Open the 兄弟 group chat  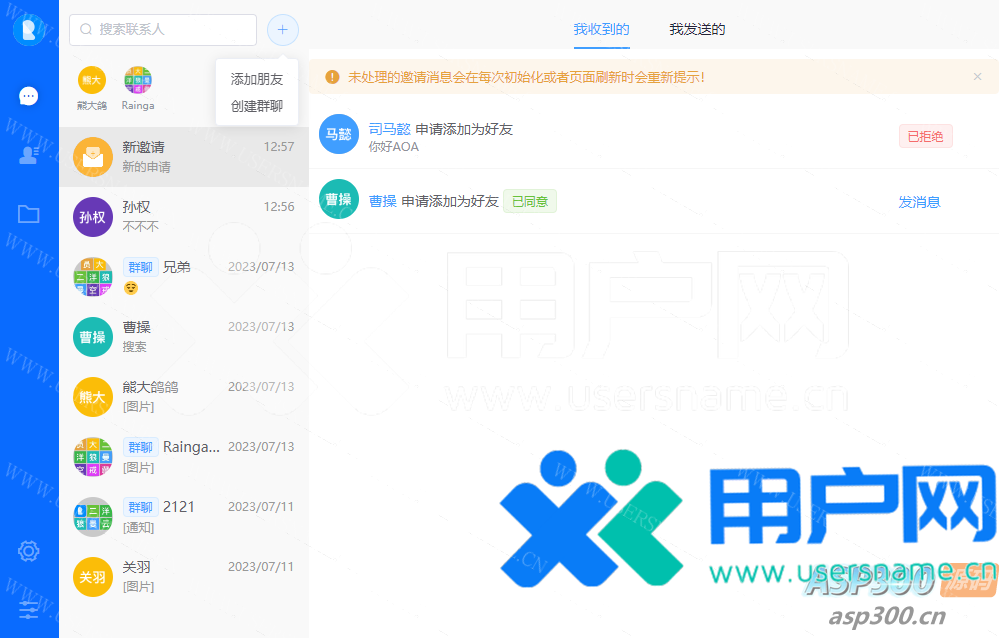pyautogui.click(x=184, y=276)
